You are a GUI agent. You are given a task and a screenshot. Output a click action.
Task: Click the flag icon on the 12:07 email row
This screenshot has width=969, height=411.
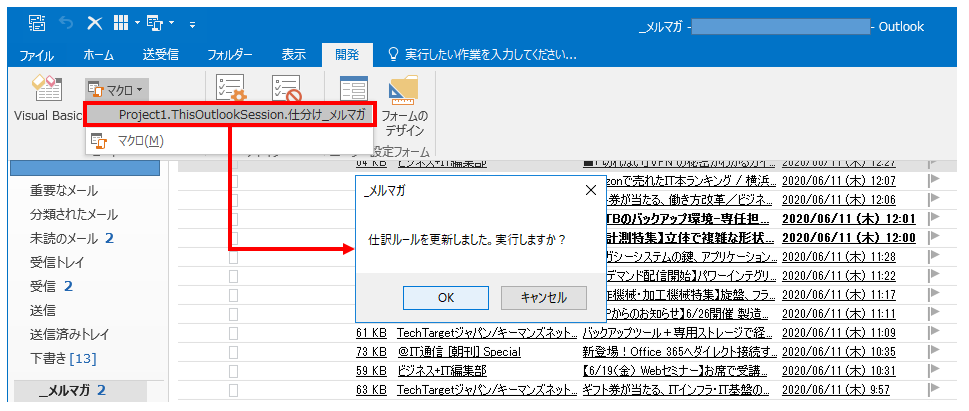coord(935,181)
